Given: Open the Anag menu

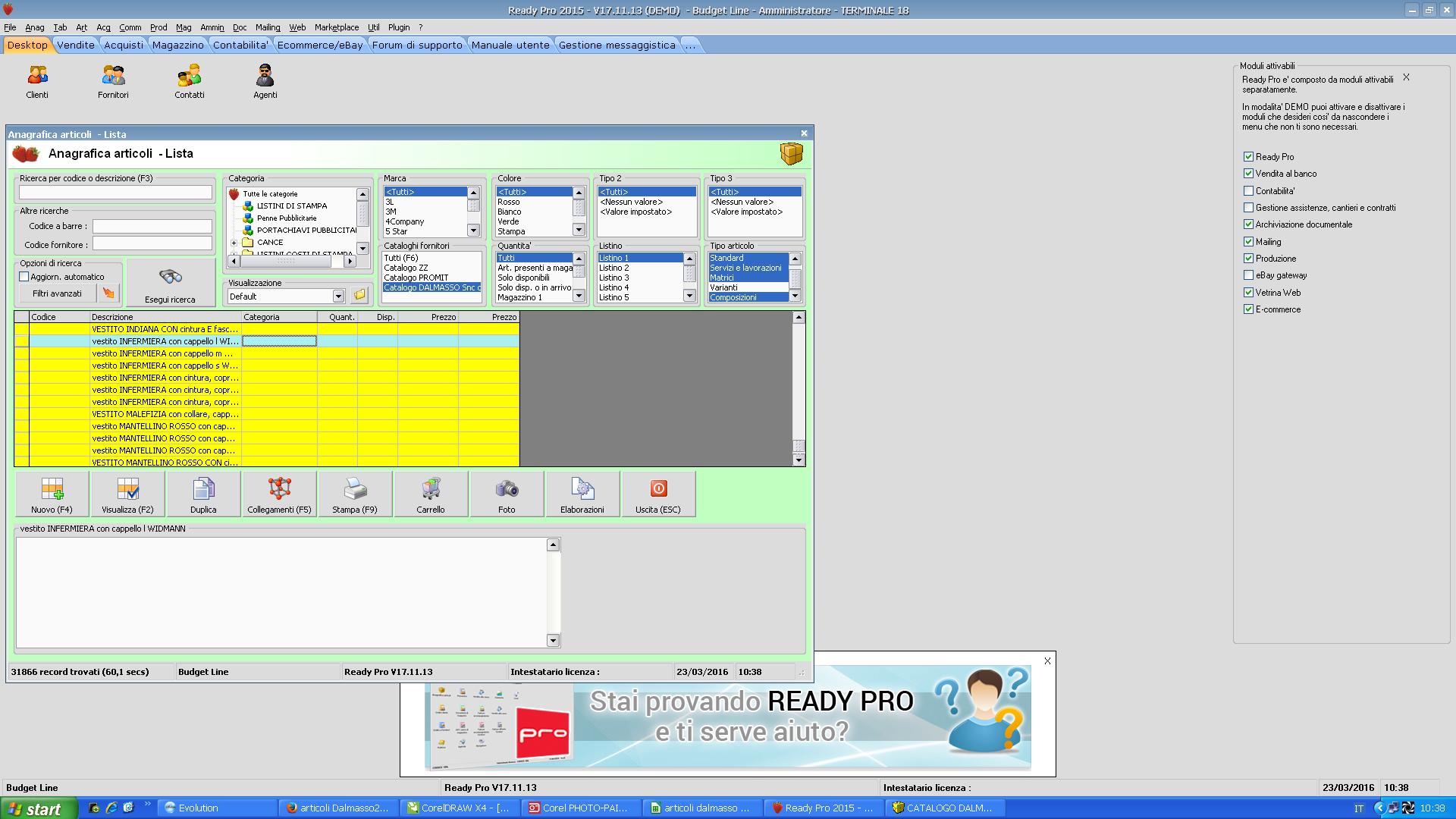Looking at the screenshot, I should pyautogui.click(x=35, y=27).
